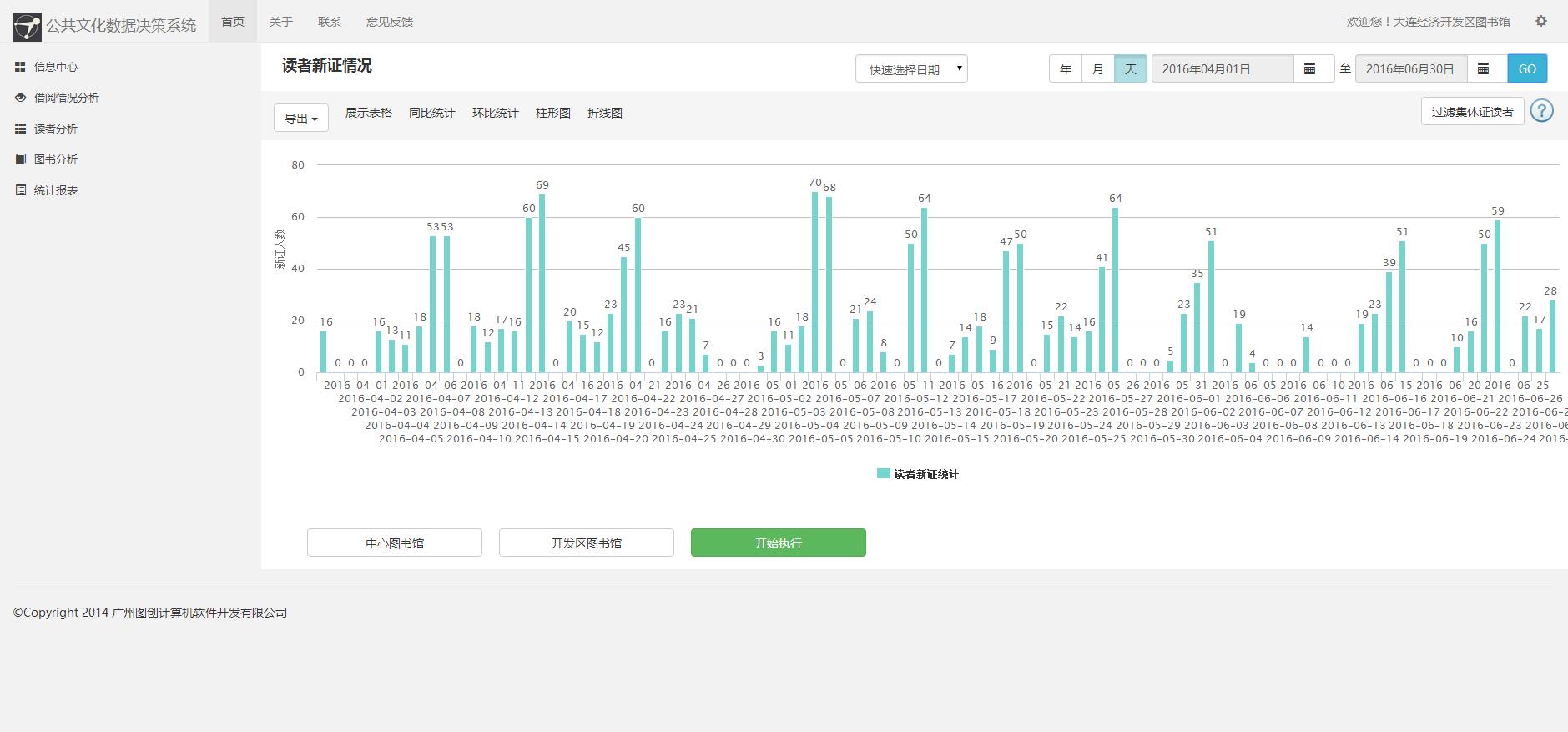Switch granularity to 年
This screenshot has height=732, width=1568.
[1066, 68]
